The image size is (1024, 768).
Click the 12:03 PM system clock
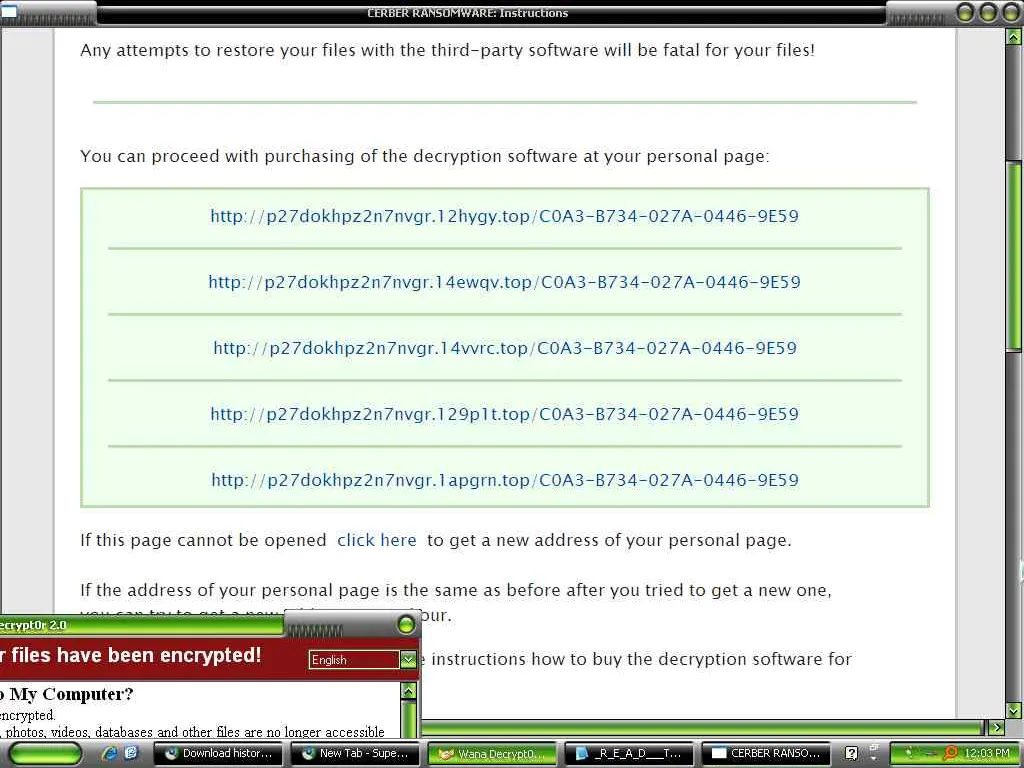click(987, 754)
